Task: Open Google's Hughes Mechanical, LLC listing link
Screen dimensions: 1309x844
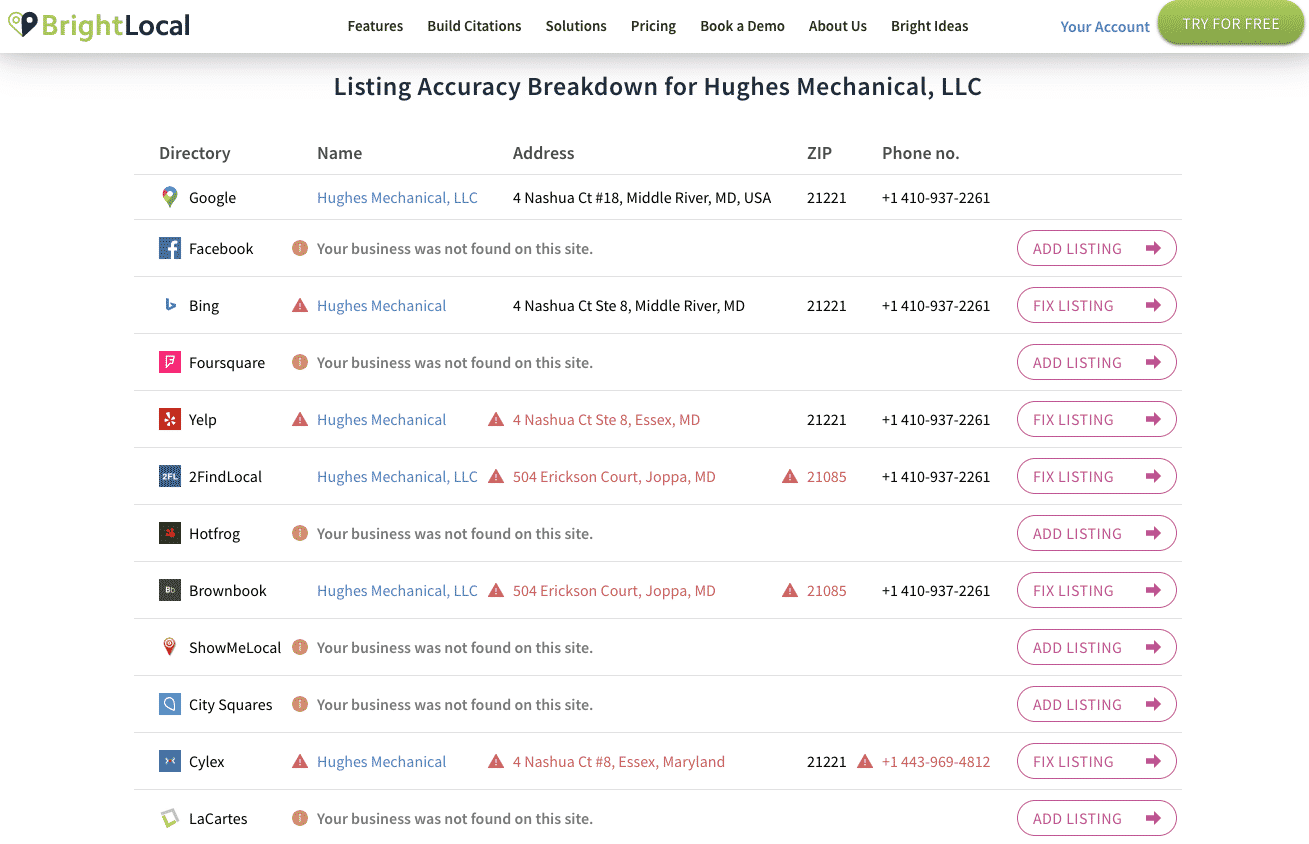Action: pyautogui.click(x=397, y=198)
